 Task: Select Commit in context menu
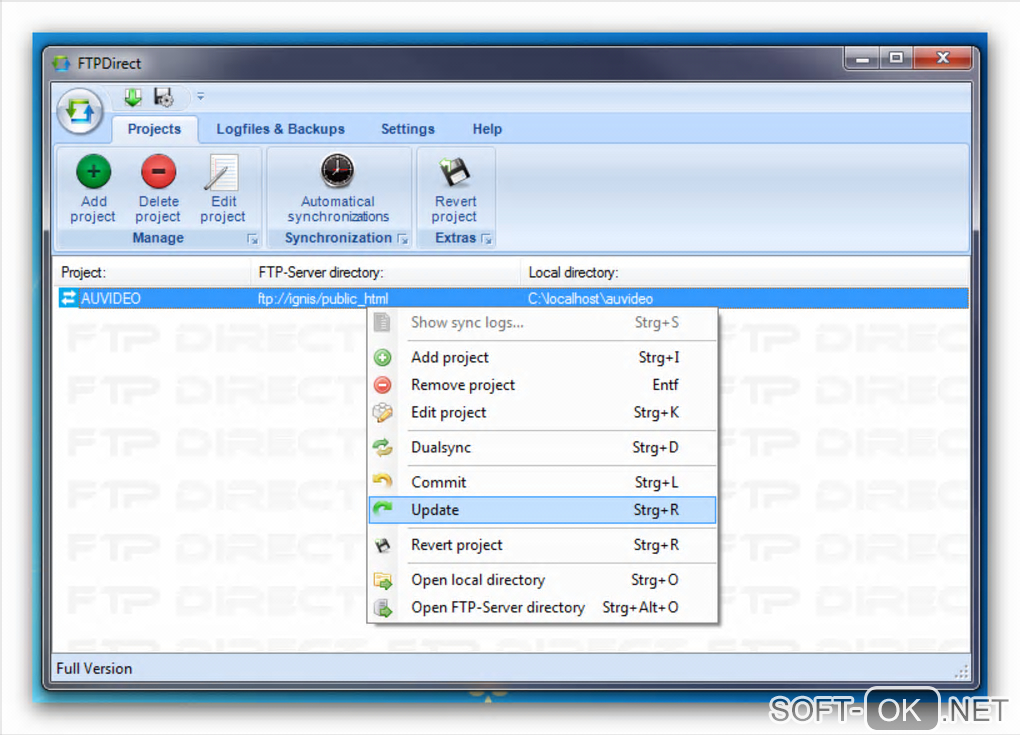(542, 482)
